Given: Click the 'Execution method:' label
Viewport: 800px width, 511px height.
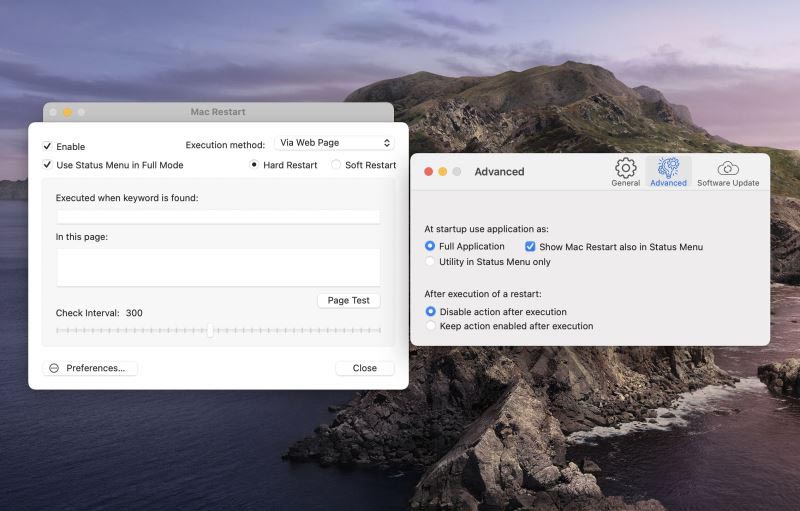Looking at the screenshot, I should 225,145.
